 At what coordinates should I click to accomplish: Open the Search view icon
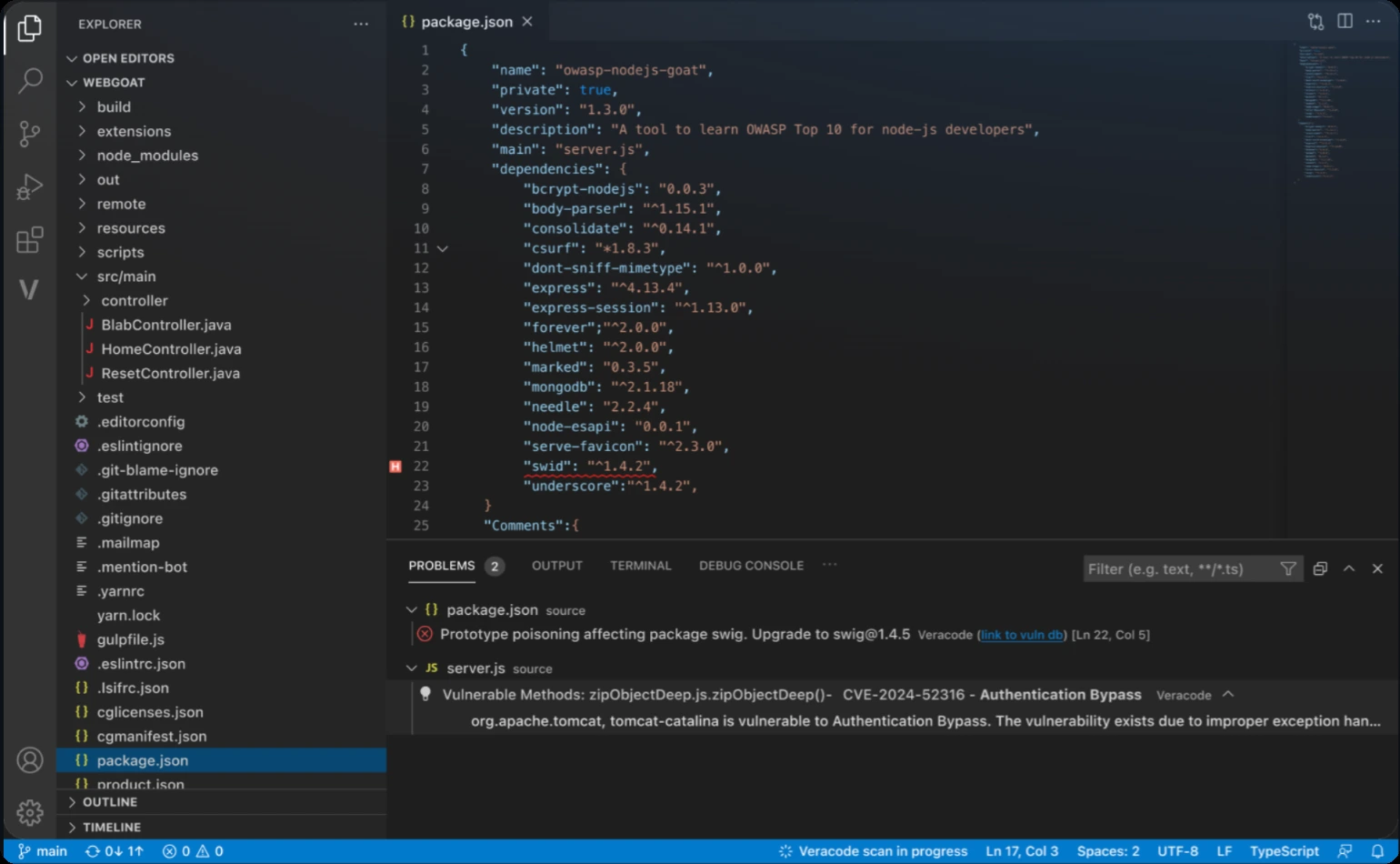(29, 81)
